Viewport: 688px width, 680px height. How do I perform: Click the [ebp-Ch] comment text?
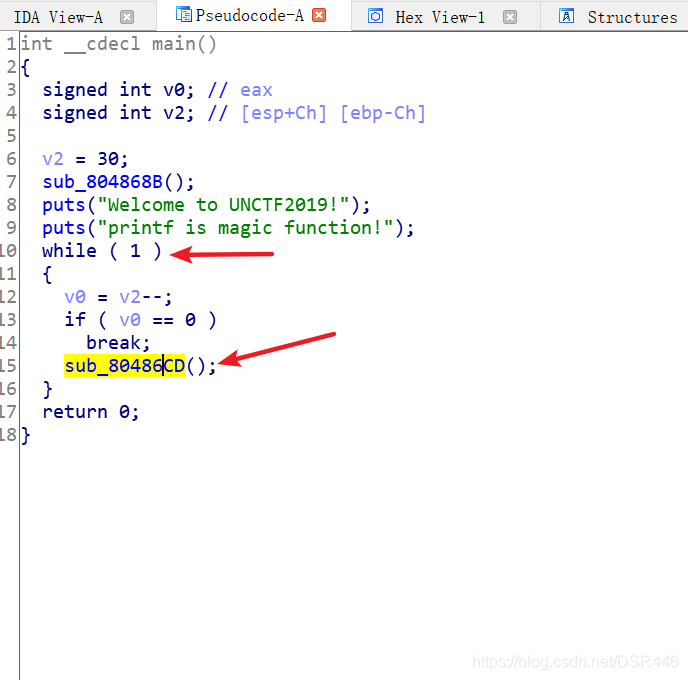point(383,113)
